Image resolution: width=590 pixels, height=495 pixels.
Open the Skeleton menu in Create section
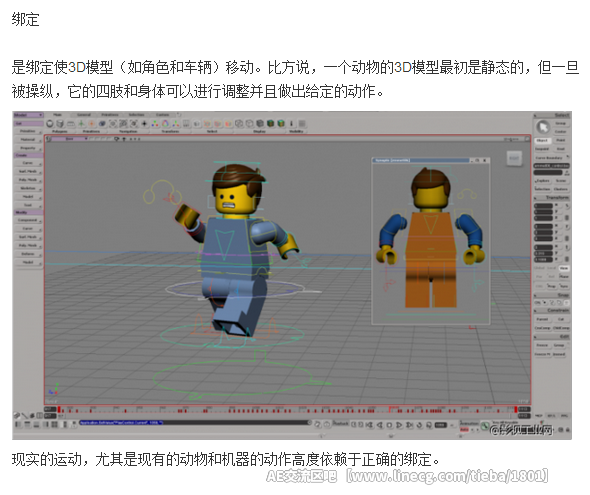click(x=28, y=188)
